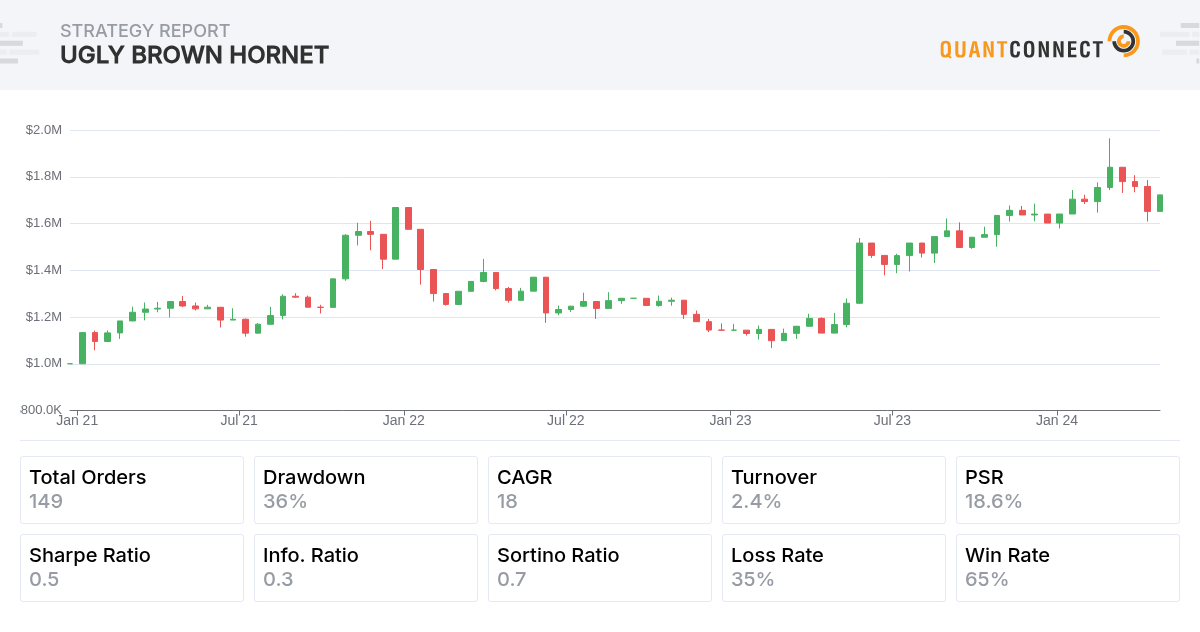Click the Jul 23 x-axis date label
Screen dimensions: 1200x632
[x=892, y=421]
